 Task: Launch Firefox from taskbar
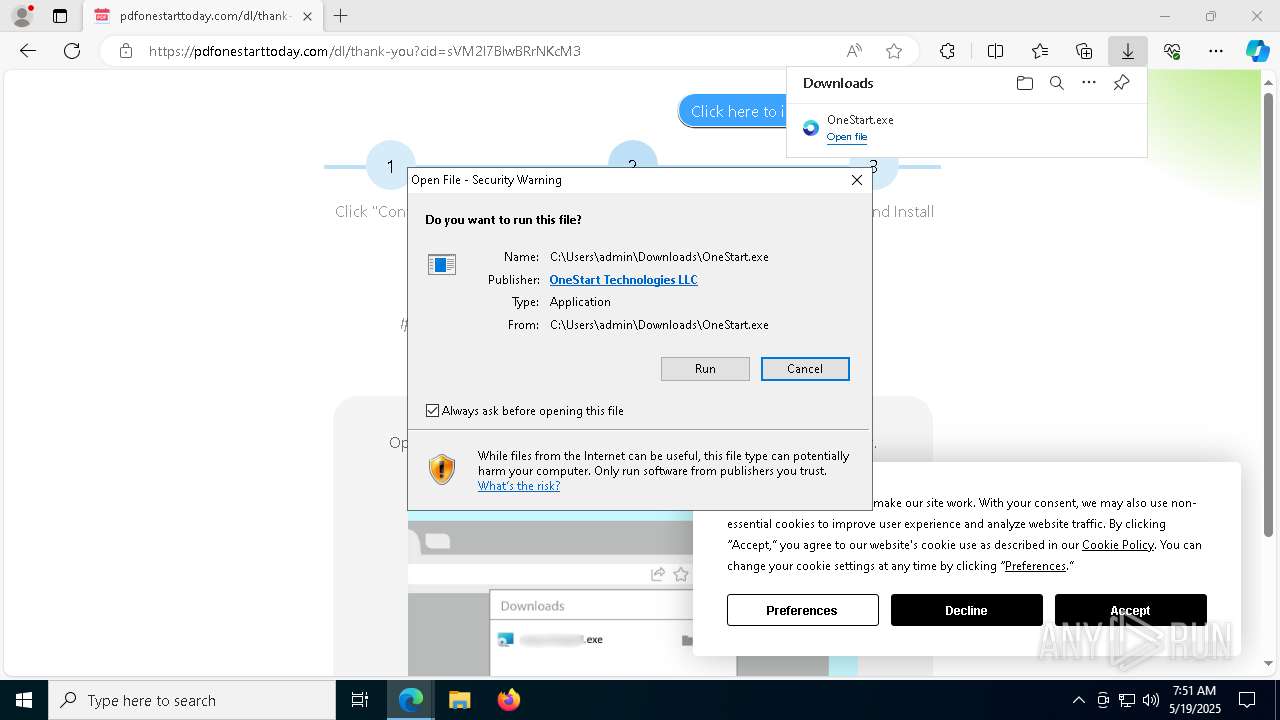pos(508,700)
